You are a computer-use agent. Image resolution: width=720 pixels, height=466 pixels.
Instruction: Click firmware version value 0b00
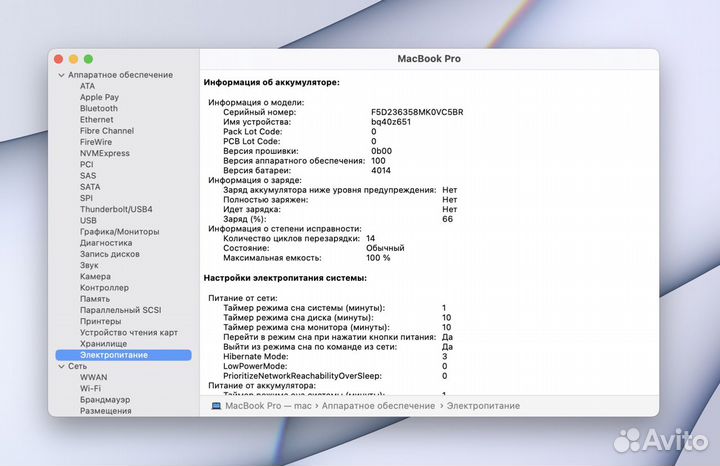pyautogui.click(x=382, y=151)
